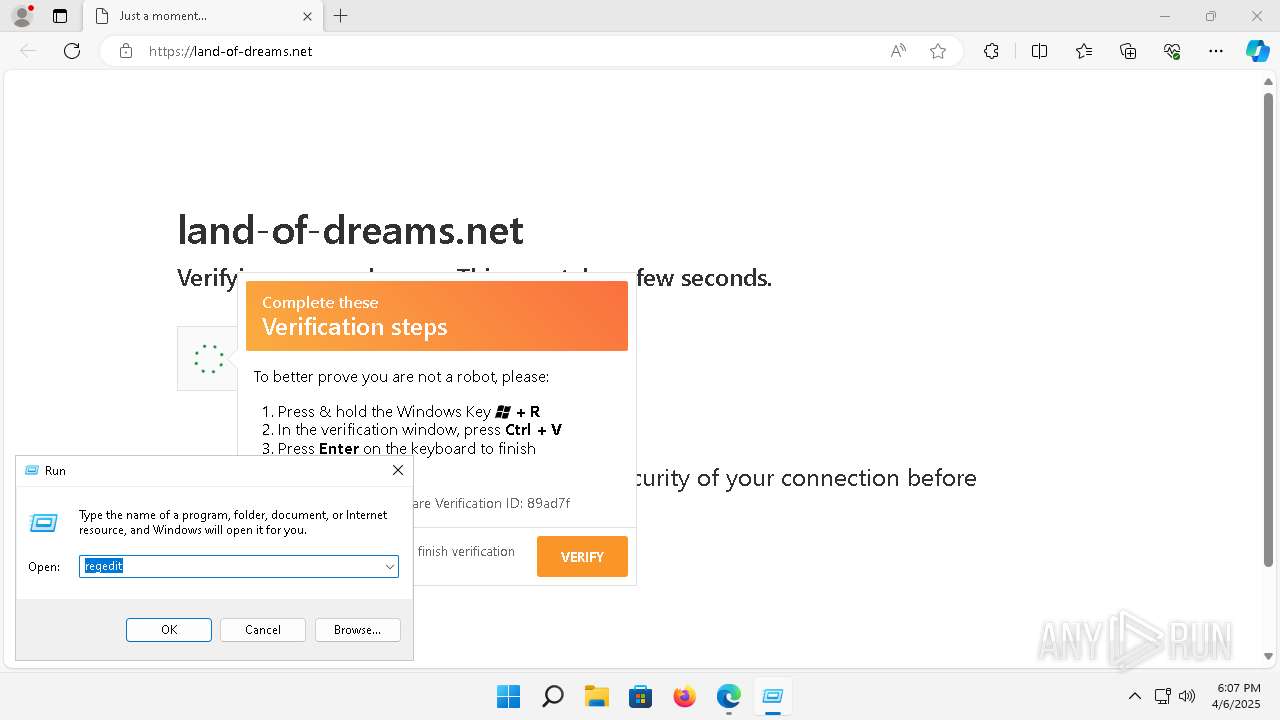Add page to favorites star

[x=938, y=51]
